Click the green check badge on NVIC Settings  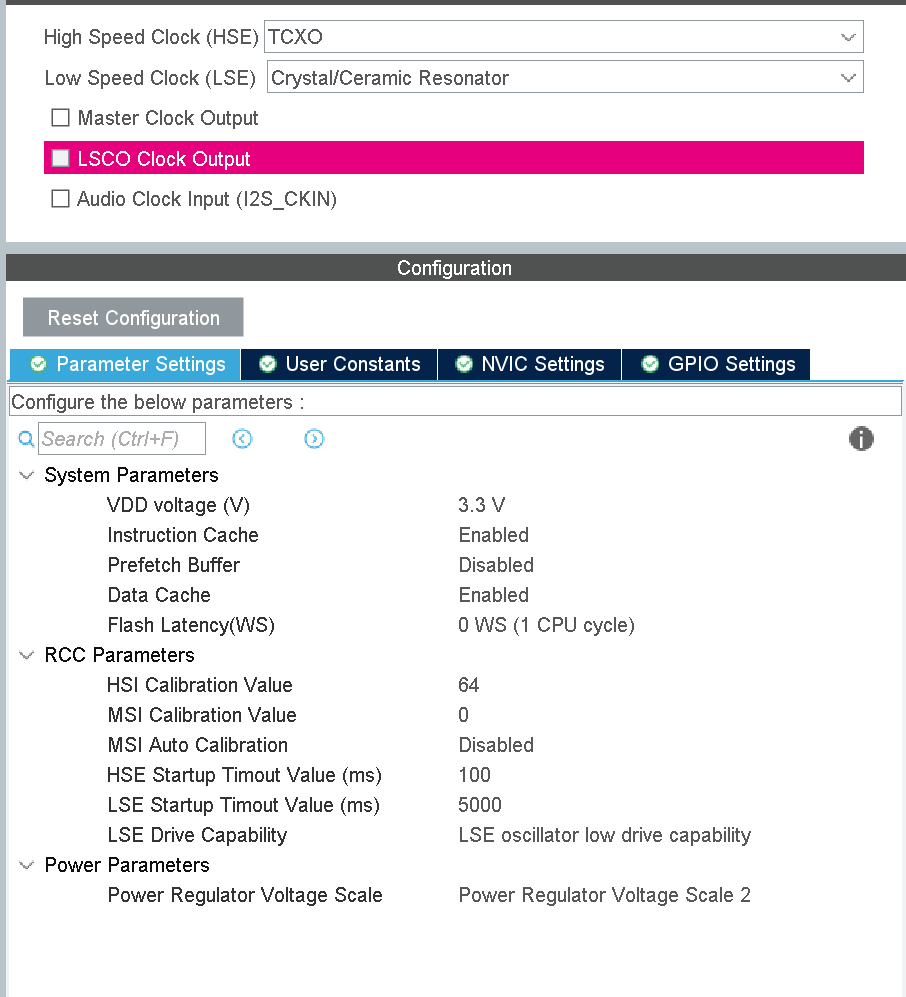coord(464,364)
